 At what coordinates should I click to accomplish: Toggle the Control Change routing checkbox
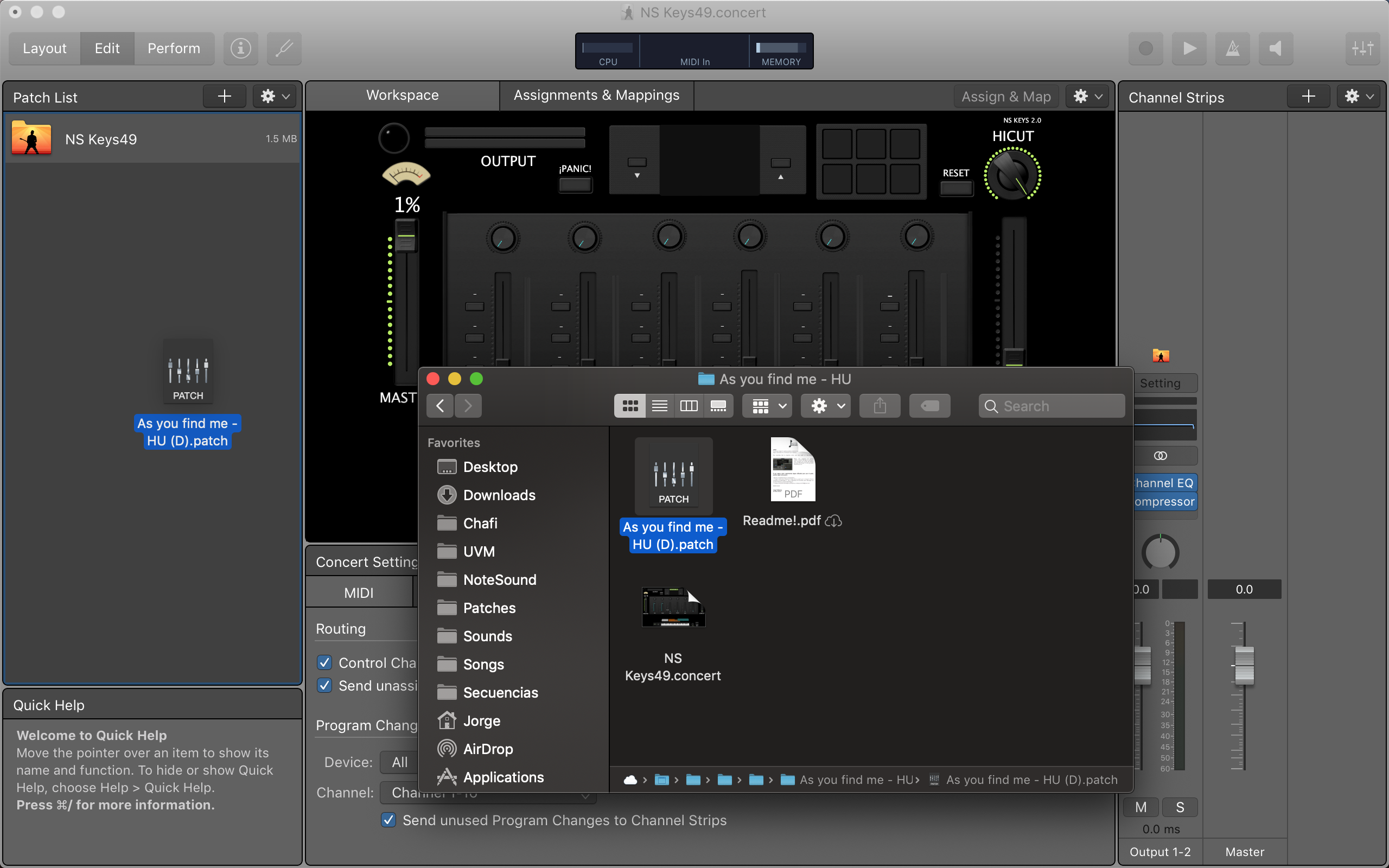324,662
